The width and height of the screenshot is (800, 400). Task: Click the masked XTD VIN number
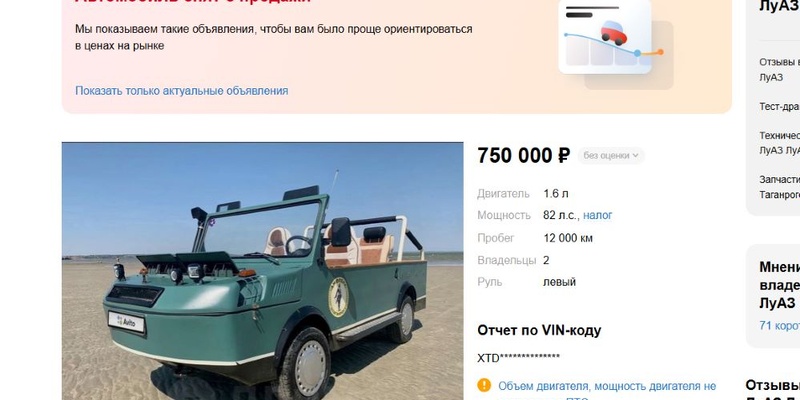click(518, 358)
